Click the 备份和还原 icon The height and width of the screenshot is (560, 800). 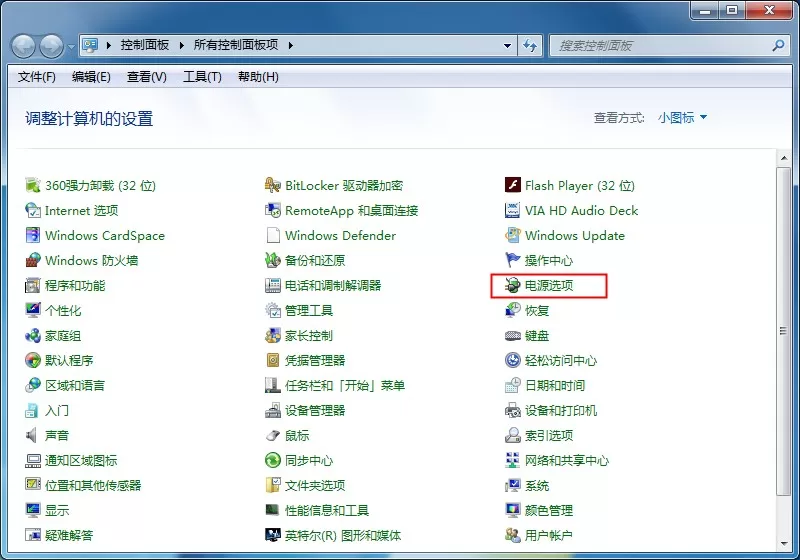click(273, 260)
